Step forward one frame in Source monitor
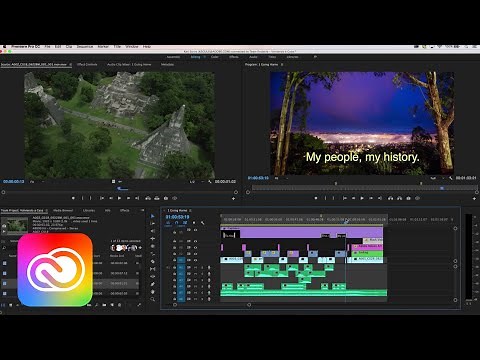Viewport: 480px width, 360px height. coord(128,198)
